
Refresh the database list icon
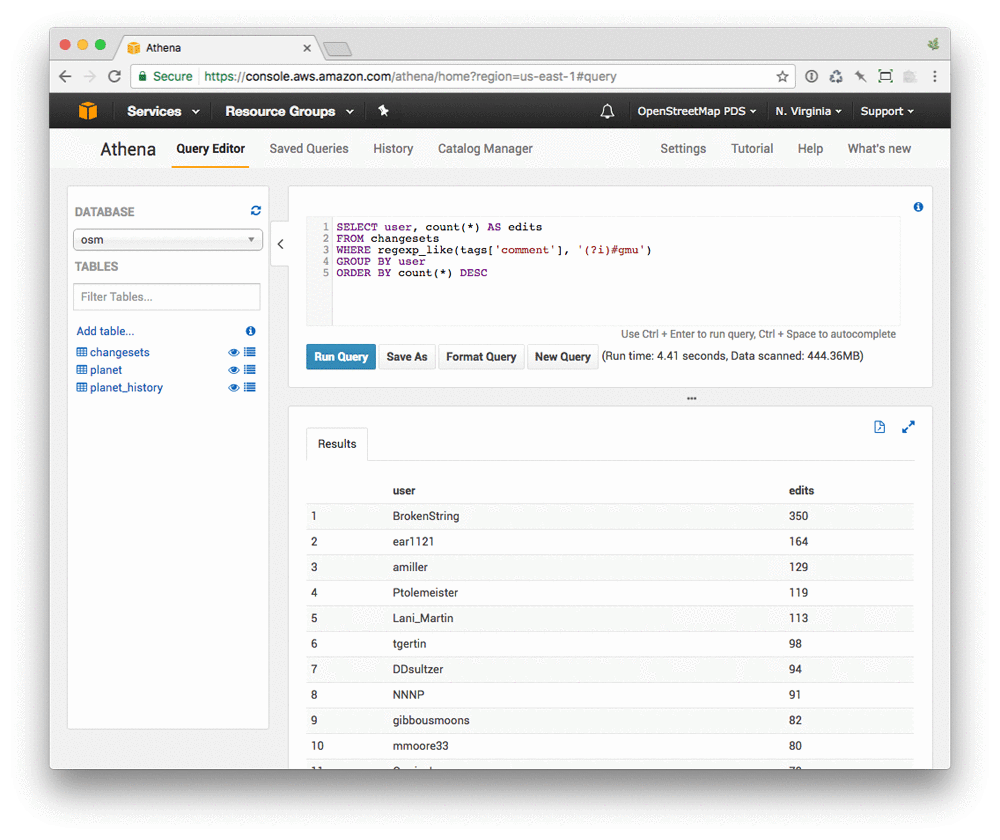[x=256, y=211]
